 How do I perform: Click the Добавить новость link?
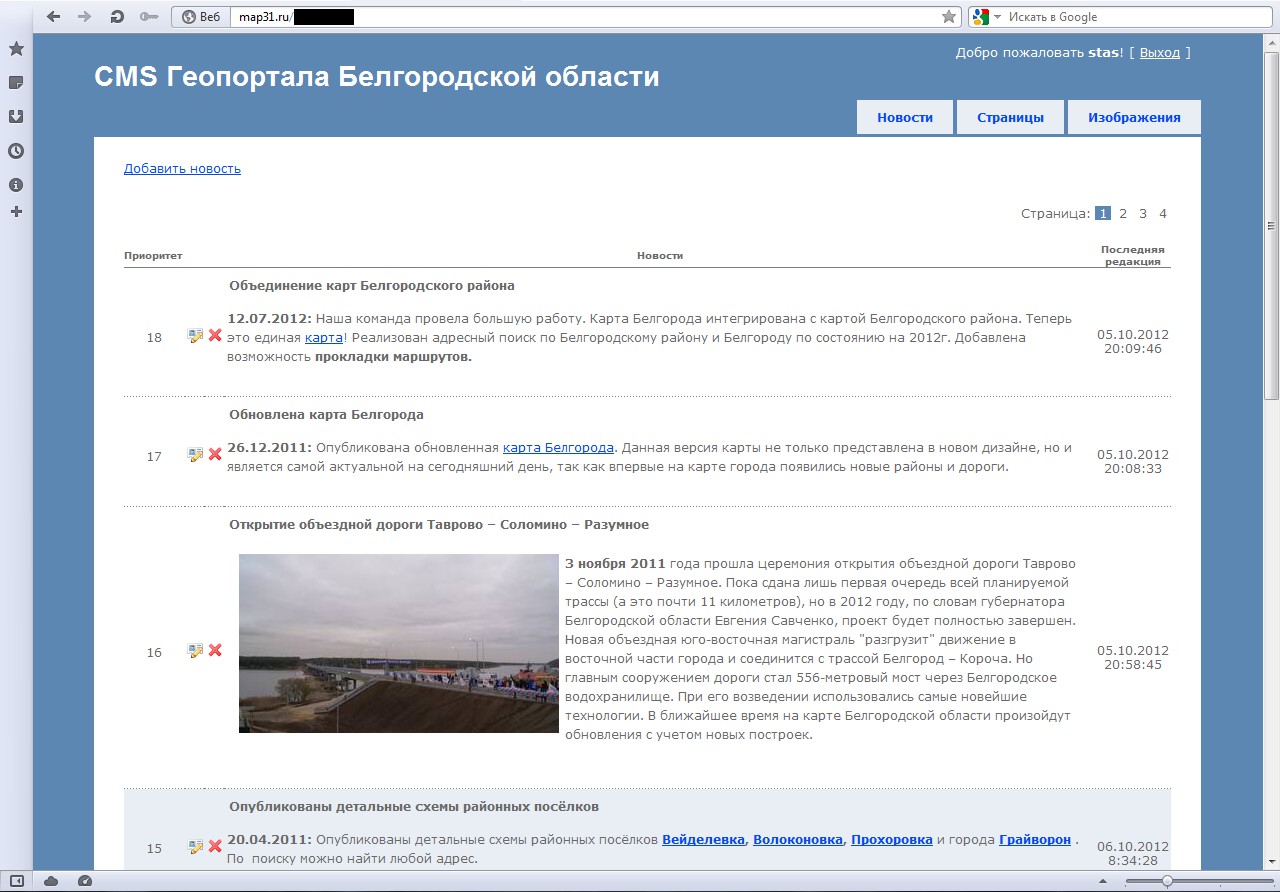pyautogui.click(x=182, y=169)
